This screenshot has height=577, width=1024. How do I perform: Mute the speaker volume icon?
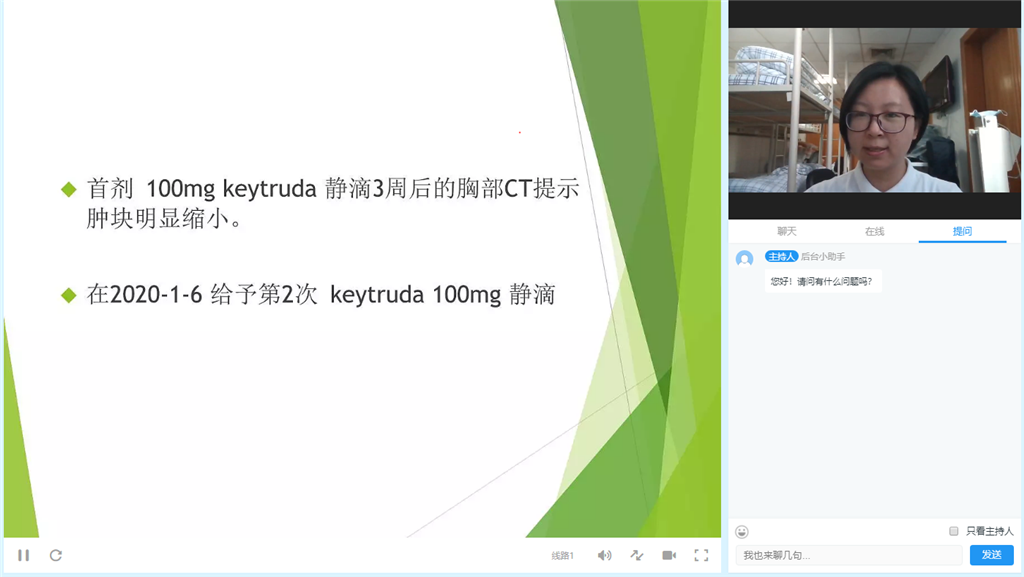(x=604, y=555)
